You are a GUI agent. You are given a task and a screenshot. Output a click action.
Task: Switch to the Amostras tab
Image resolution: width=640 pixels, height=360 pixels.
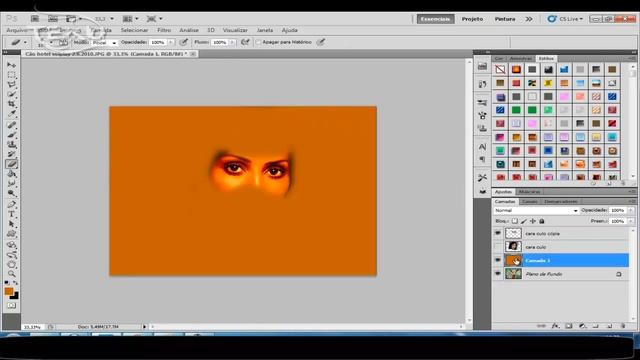pos(521,59)
